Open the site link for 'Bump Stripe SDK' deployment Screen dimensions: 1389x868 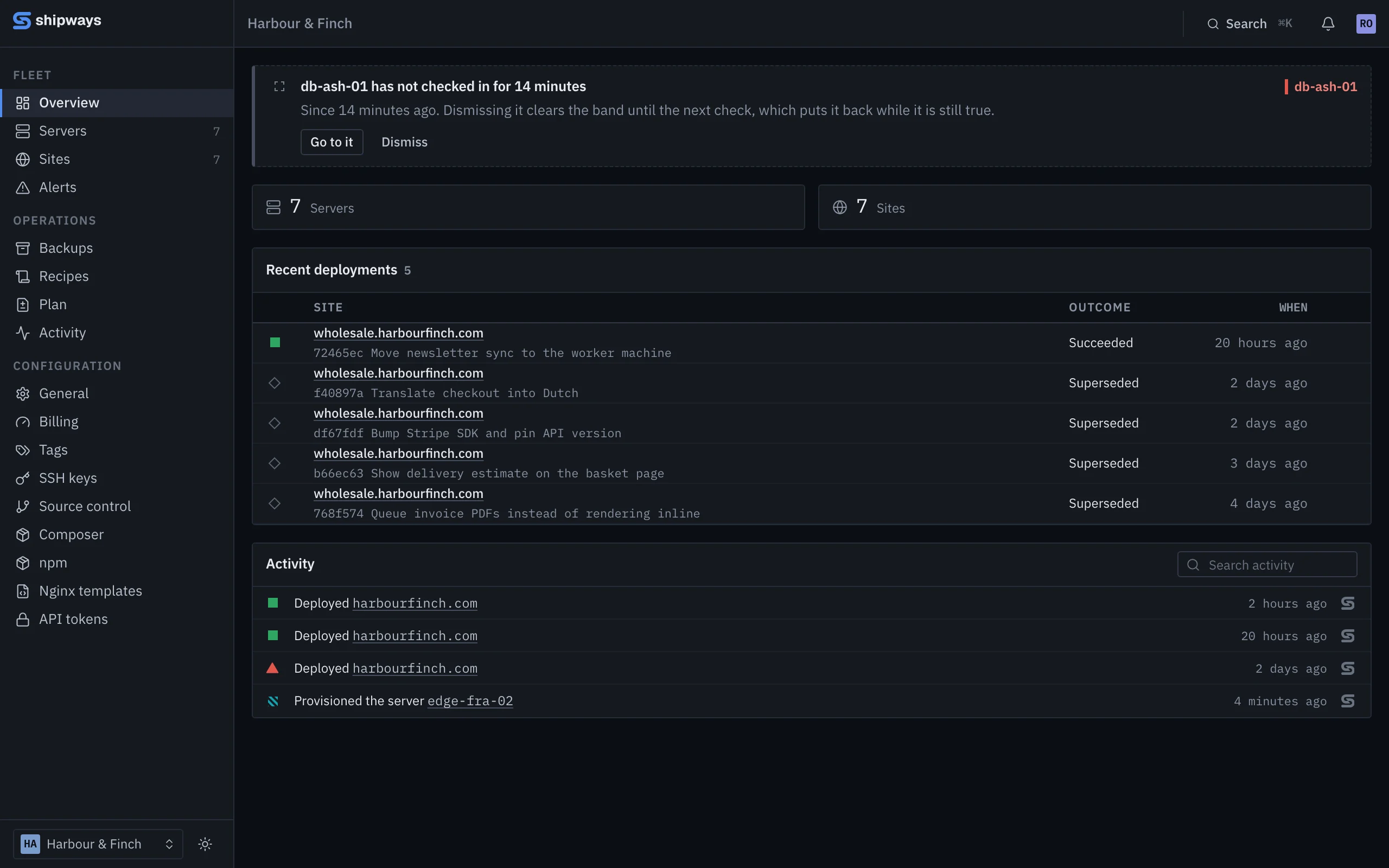pyautogui.click(x=398, y=413)
